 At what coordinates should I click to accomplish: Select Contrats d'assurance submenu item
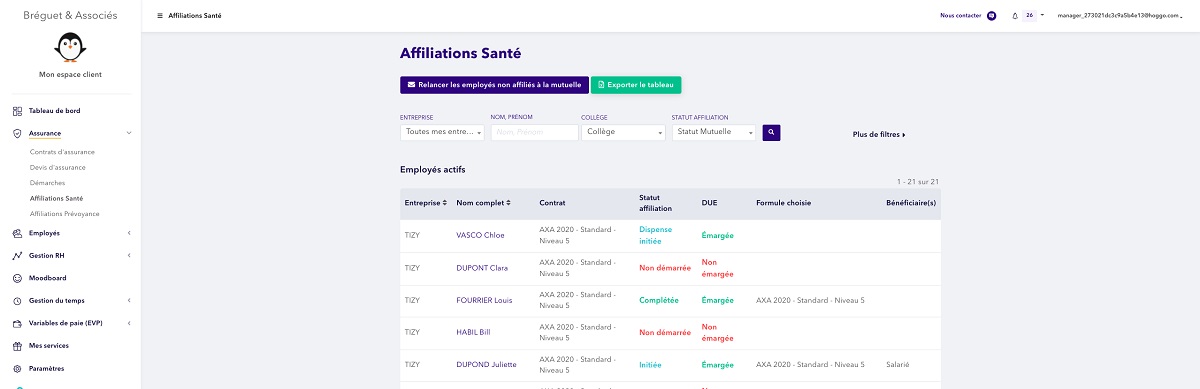62,152
